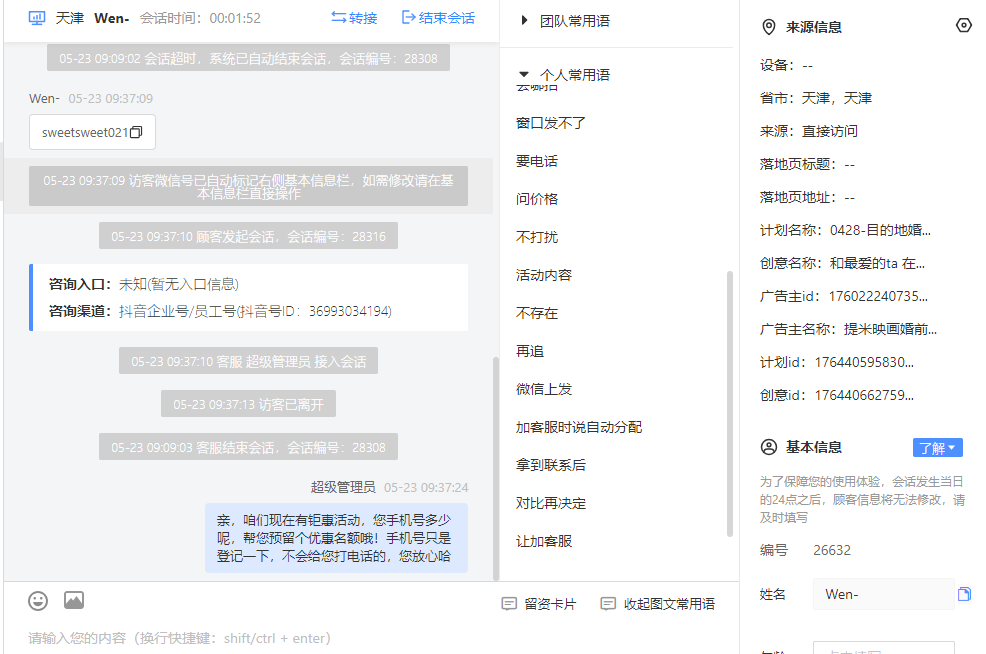End the chat with 结束会话
The height and width of the screenshot is (654, 986).
(x=438, y=18)
